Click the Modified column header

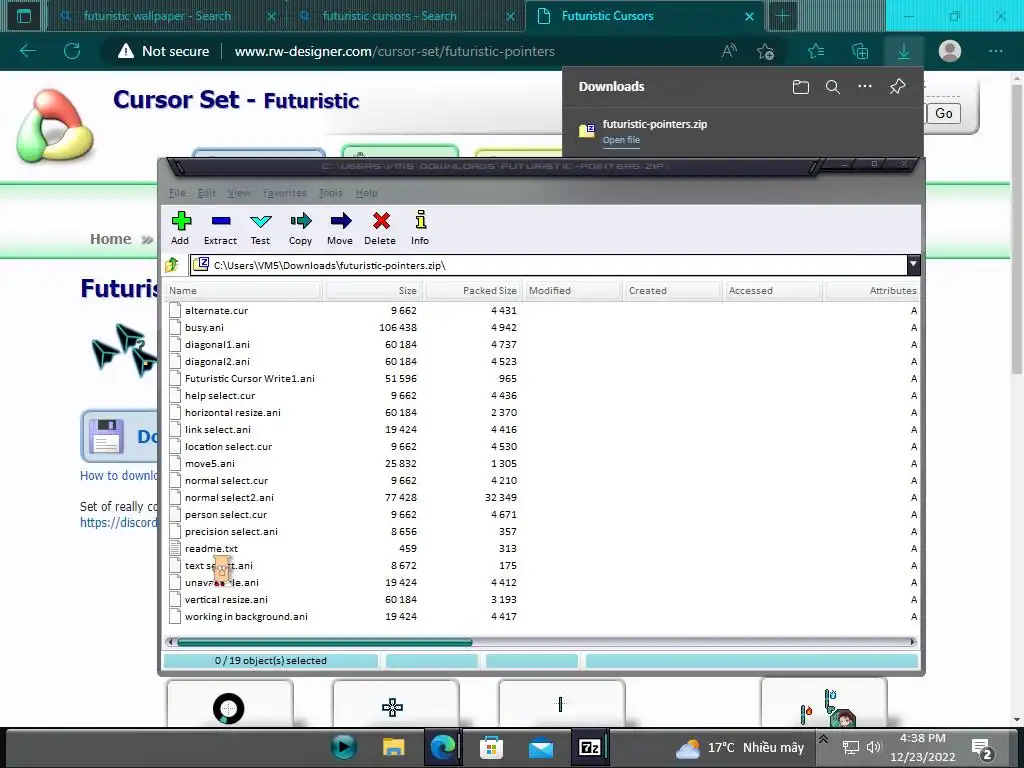click(x=571, y=291)
